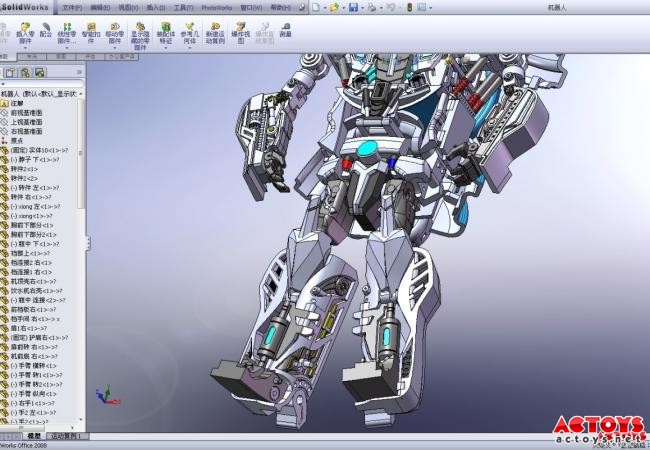Select 前视基准面 in the feature tree
Screen dimensions: 650x450
pos(27,112)
